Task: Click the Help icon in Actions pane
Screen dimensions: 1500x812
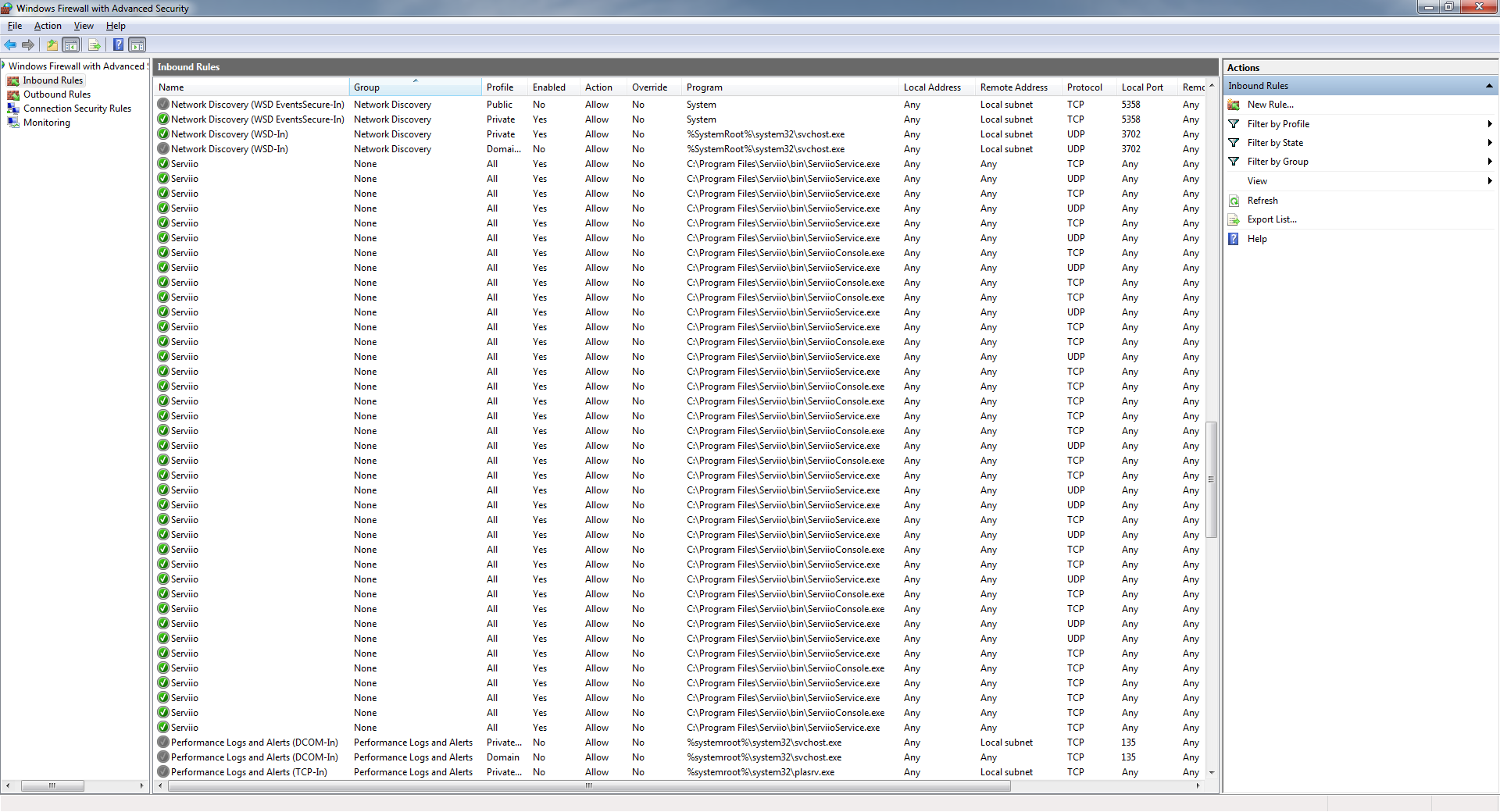Action: point(1234,239)
